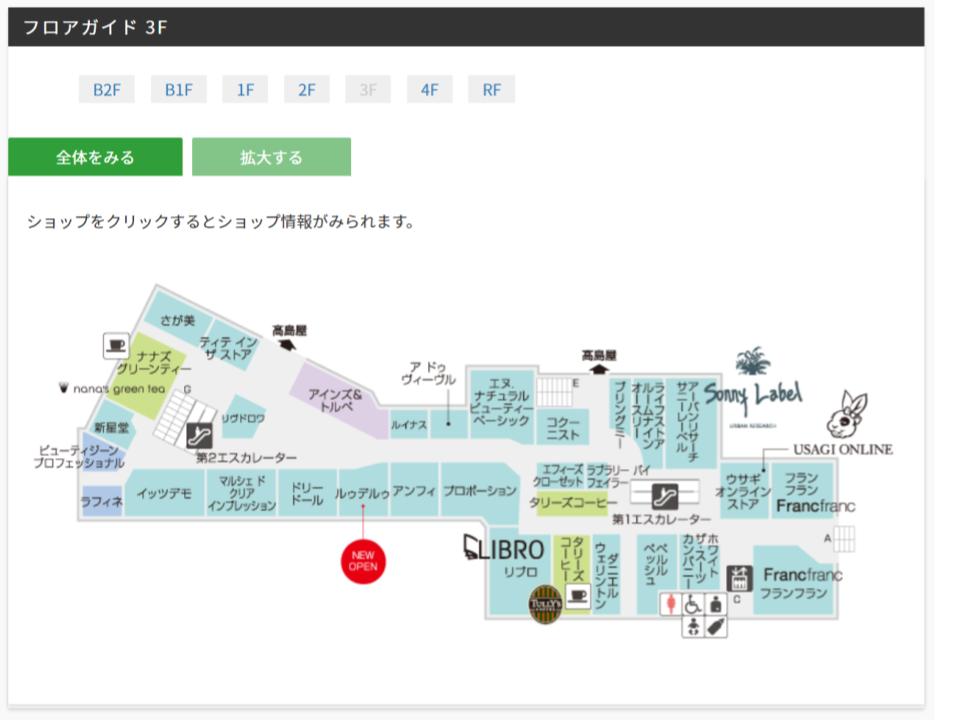
Task: Click the cafe cup icon near ナナズグリーンティー
Action: coord(116,346)
